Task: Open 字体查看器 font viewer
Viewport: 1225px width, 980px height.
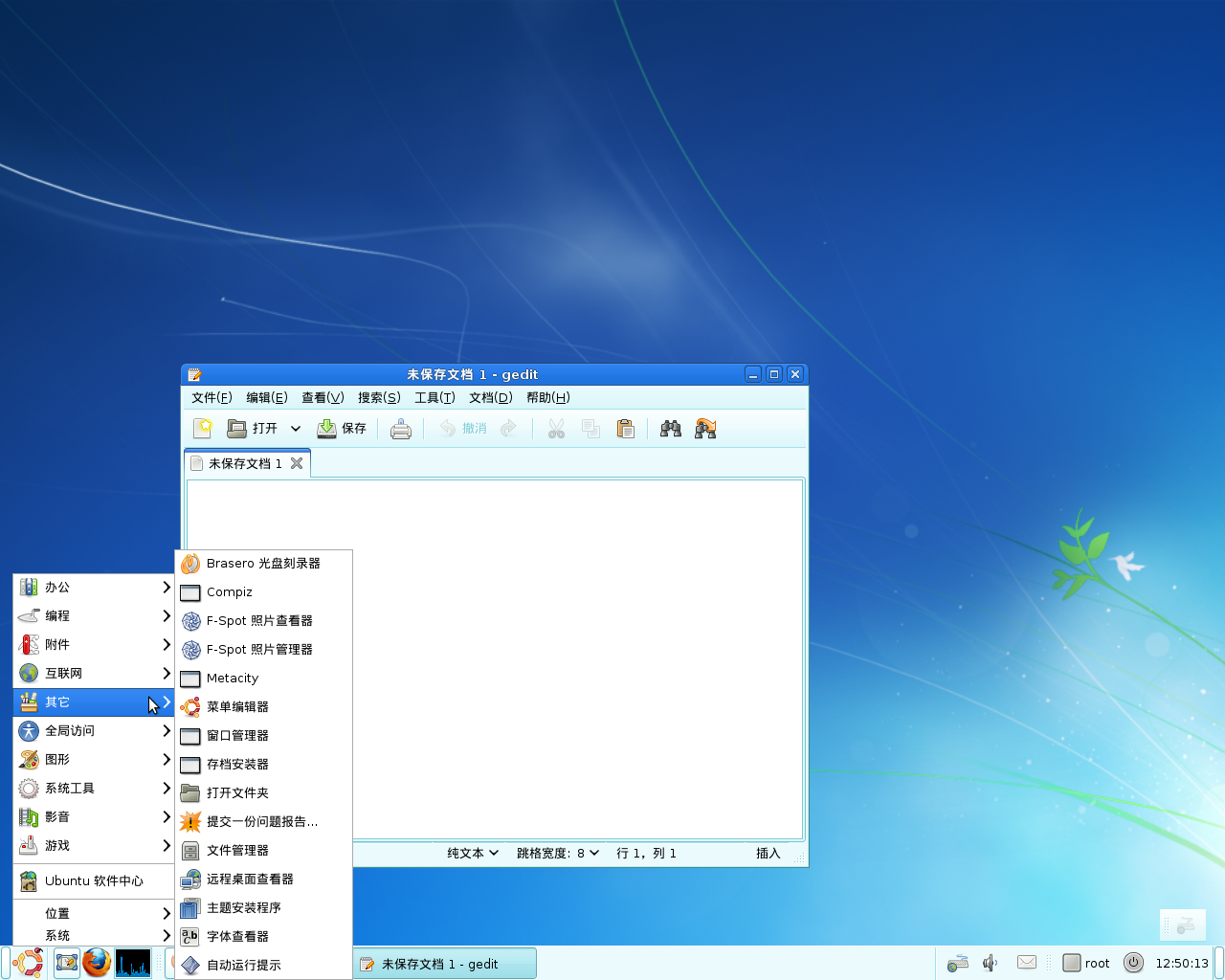Action: pyautogui.click(x=263, y=937)
